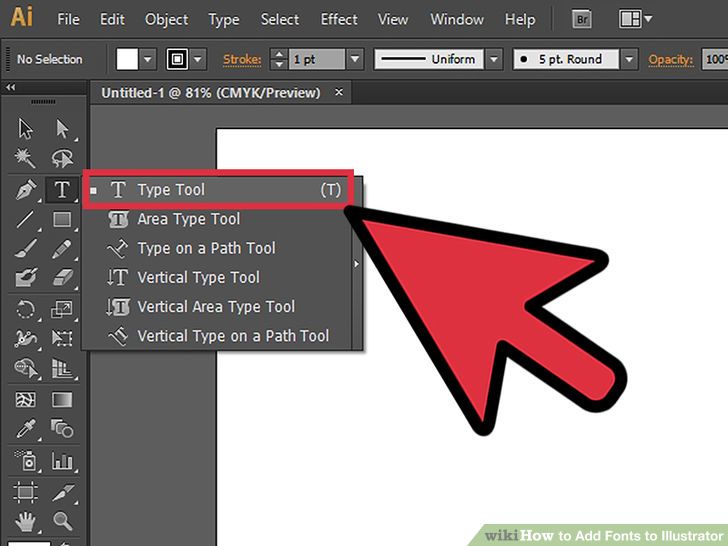Click the Opacity value field
728x546 pixels.
715,59
